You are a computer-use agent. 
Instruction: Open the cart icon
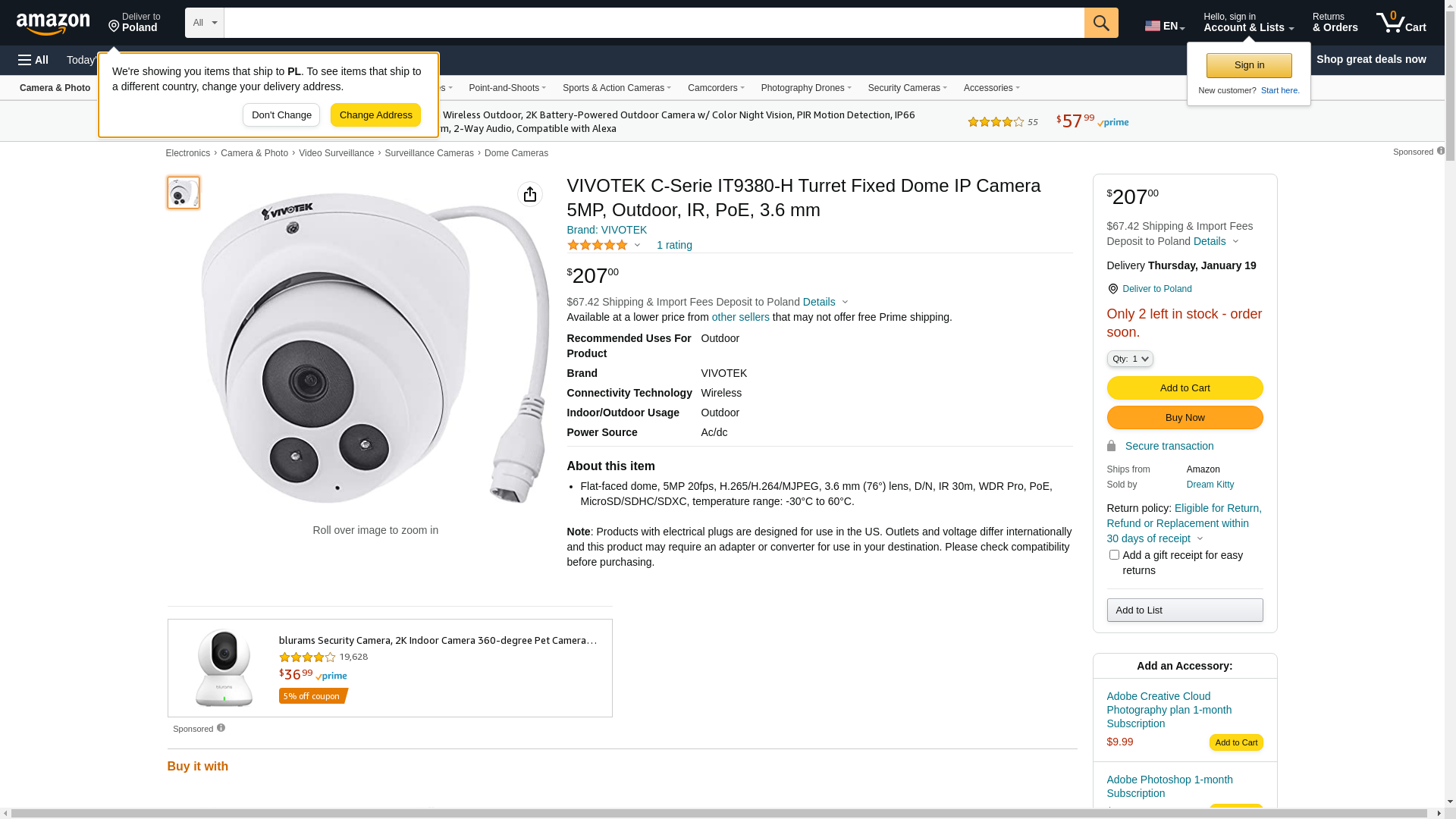click(x=1401, y=23)
